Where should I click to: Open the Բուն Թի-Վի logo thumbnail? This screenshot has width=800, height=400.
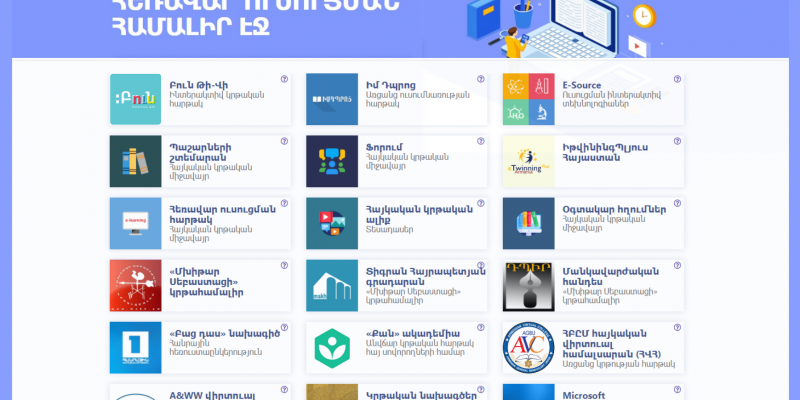(135, 99)
